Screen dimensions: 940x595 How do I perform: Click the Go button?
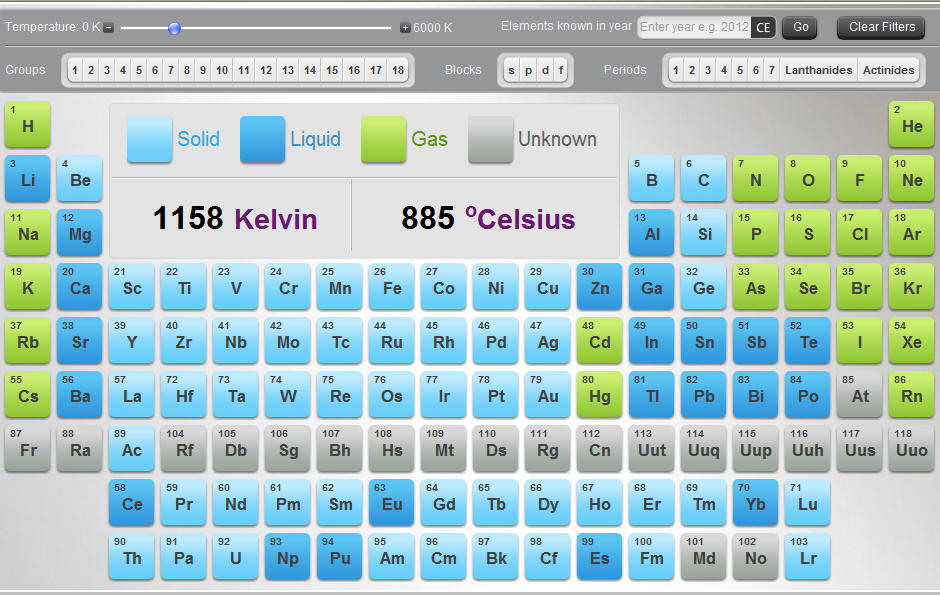coord(800,27)
